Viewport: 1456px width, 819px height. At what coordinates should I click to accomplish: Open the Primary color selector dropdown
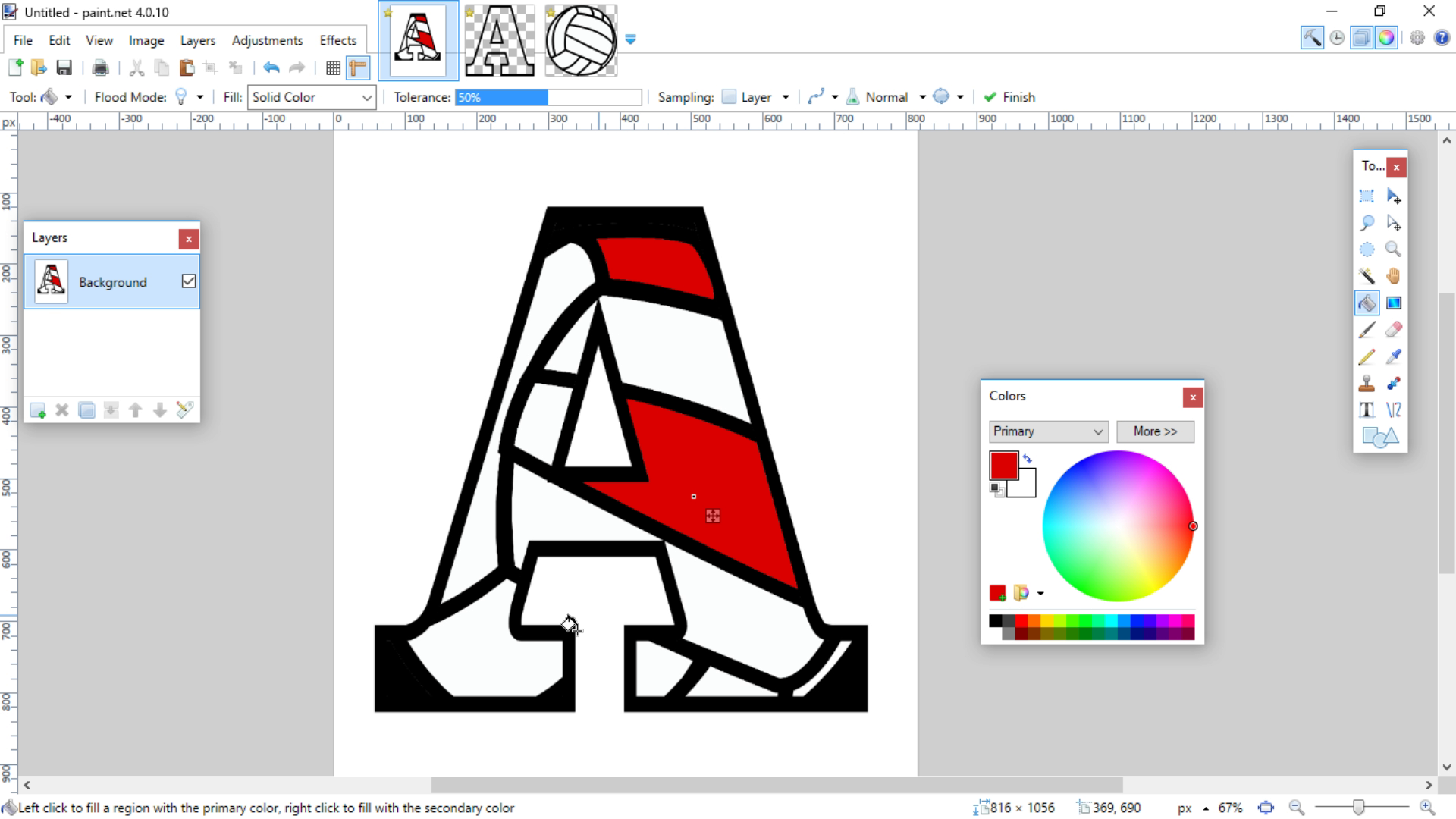click(x=1048, y=431)
